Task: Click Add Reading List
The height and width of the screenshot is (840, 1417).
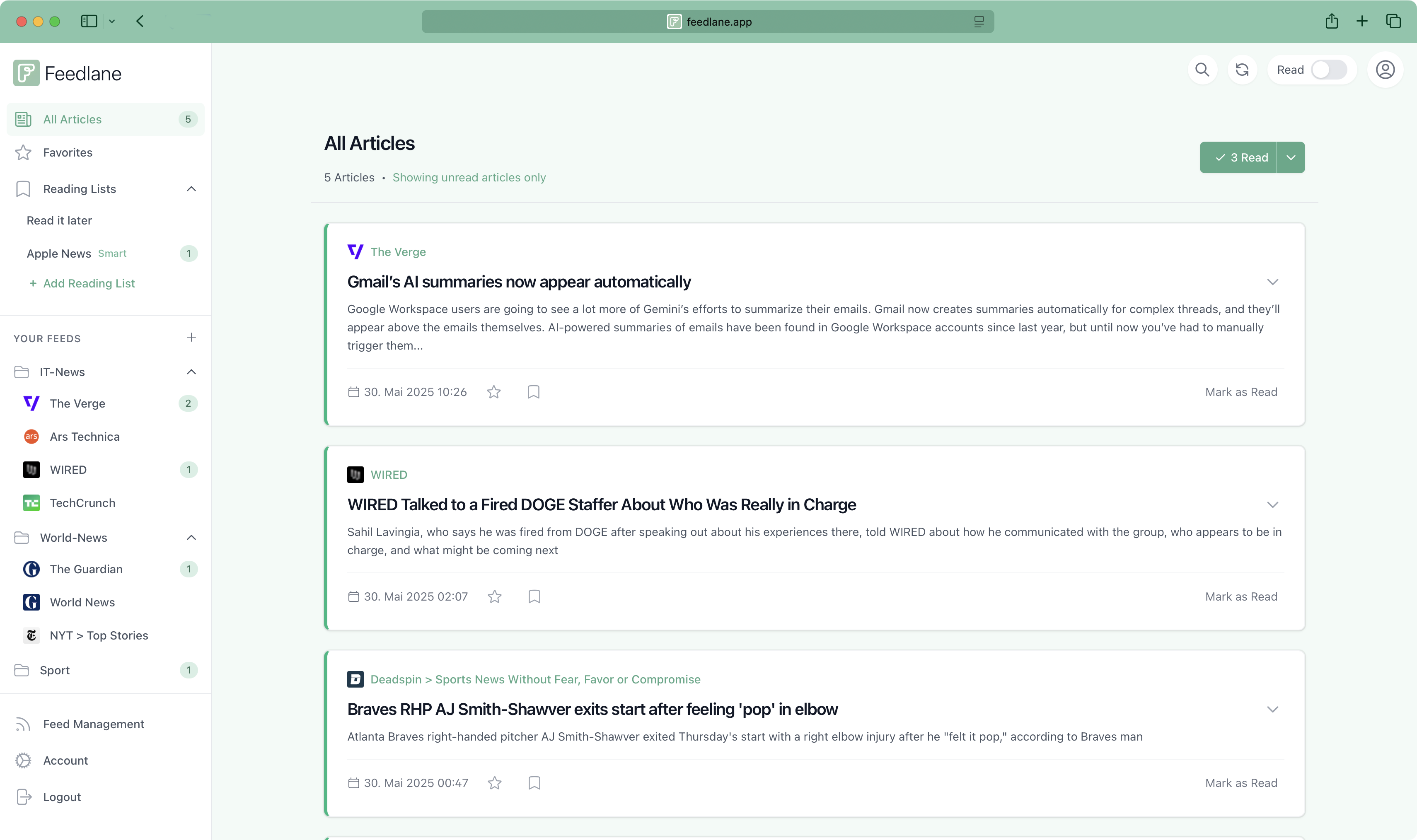Action: pyautogui.click(x=82, y=283)
